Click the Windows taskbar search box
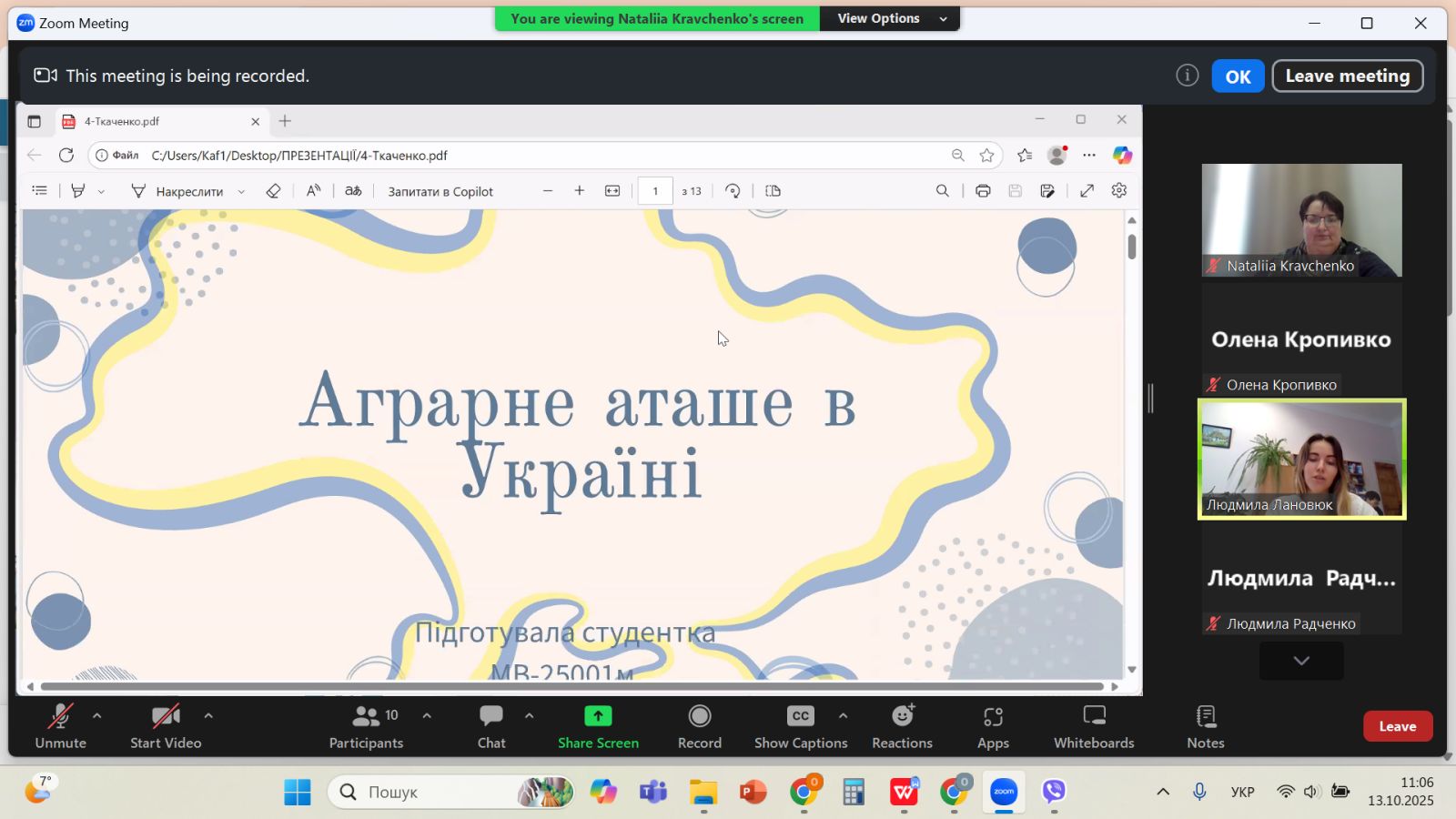 click(450, 792)
